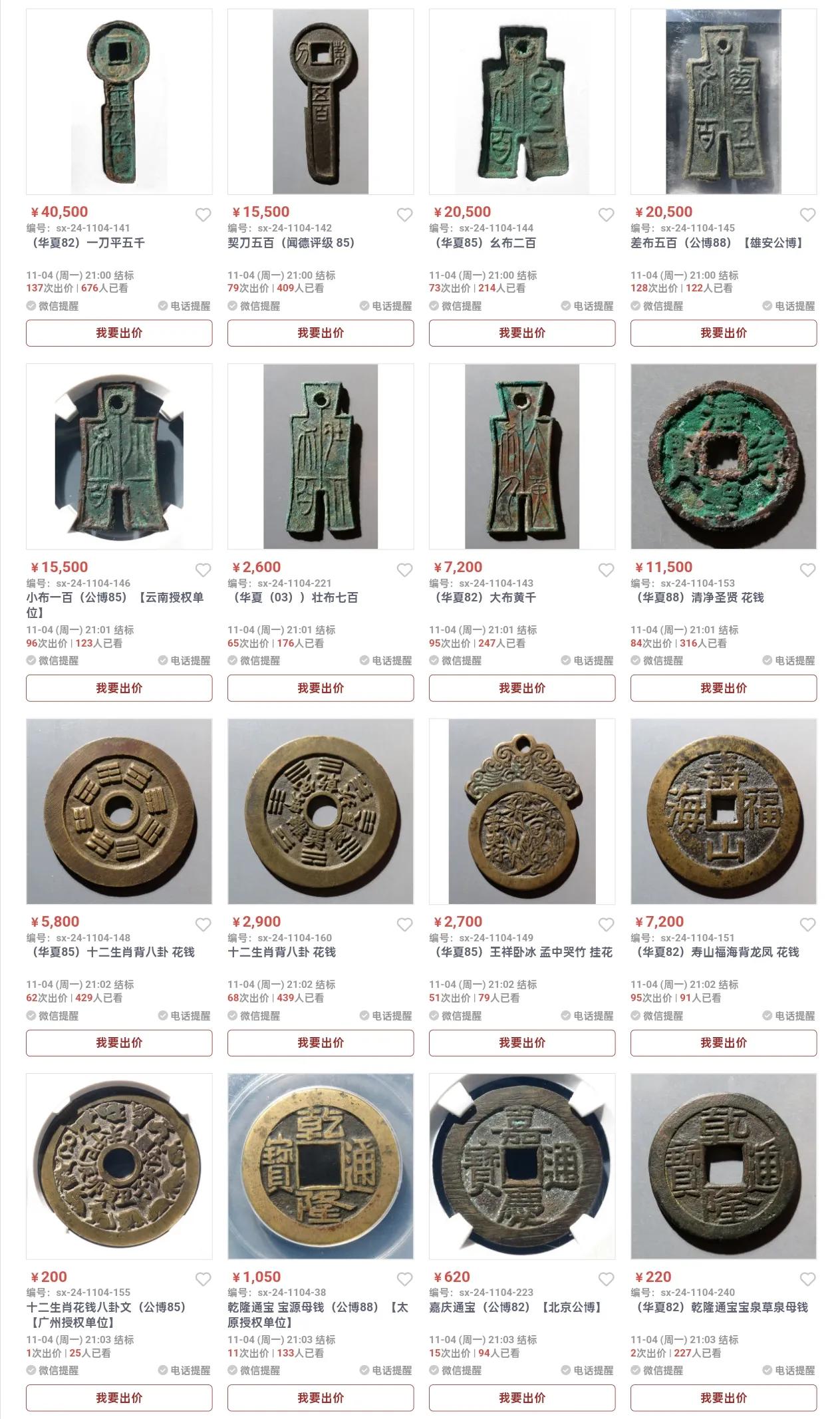Screen dimensions: 840x1419
Task: Open 寿山福海 coin image
Action: 724,811
